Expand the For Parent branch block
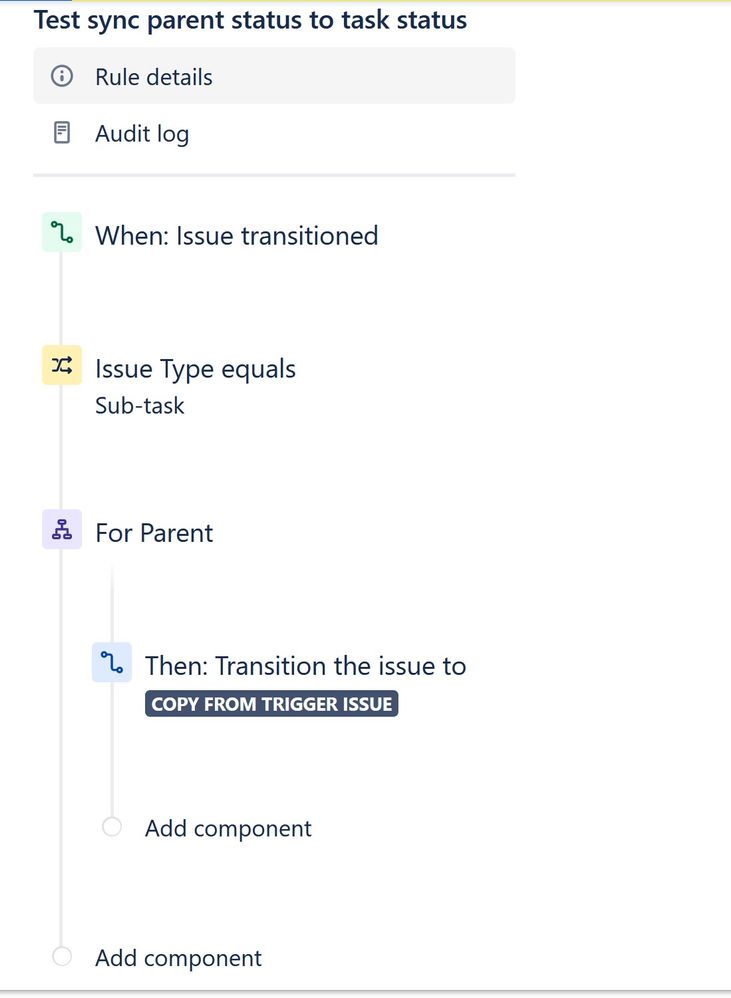Screen dimensions: 731x998 tap(153, 533)
